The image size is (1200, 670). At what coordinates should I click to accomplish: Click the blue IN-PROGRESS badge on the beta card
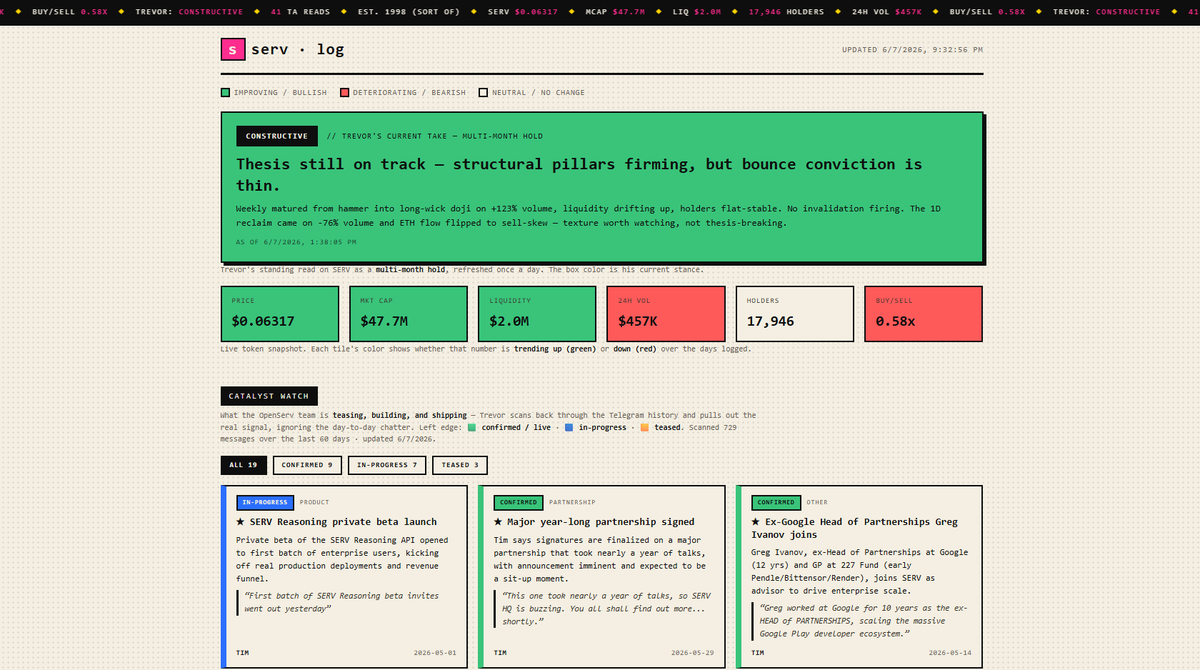coord(265,502)
